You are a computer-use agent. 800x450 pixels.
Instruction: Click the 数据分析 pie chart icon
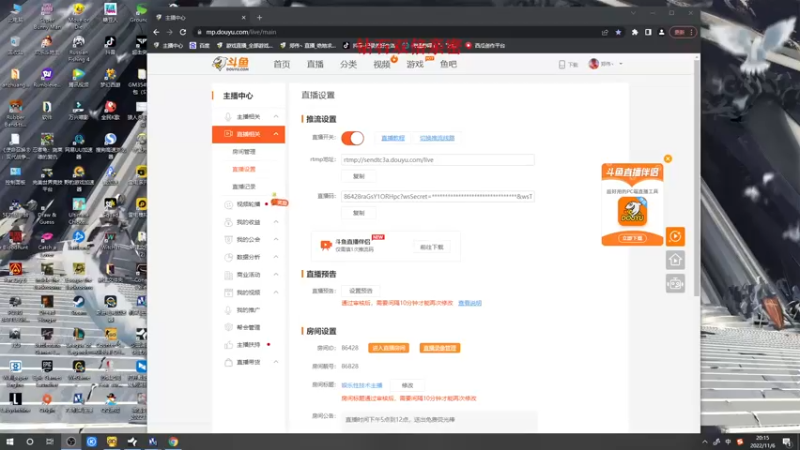228,257
